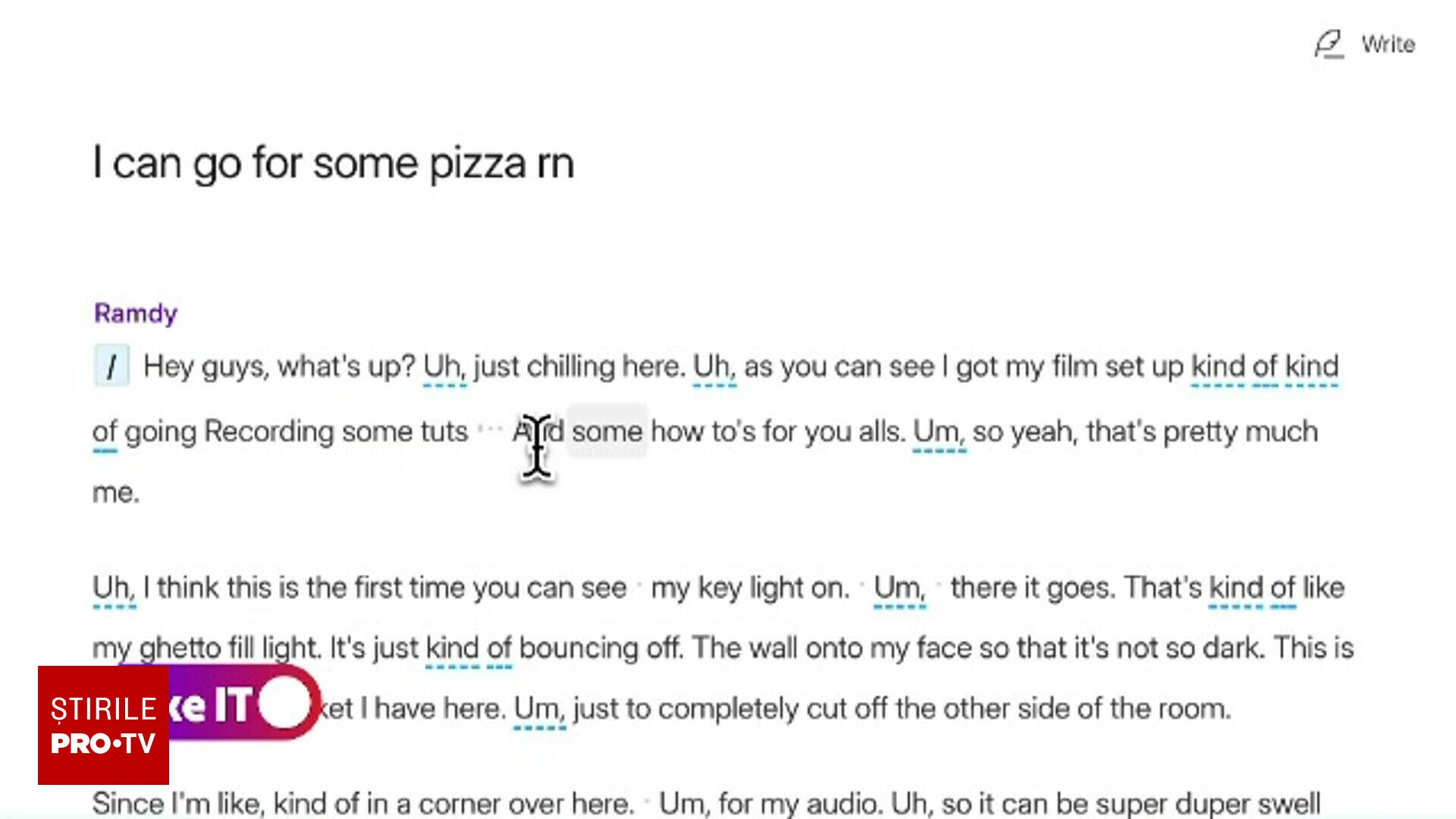Select underlined 'Uh,' before 'I think this'
The width and height of the screenshot is (1456, 819).
(114, 588)
